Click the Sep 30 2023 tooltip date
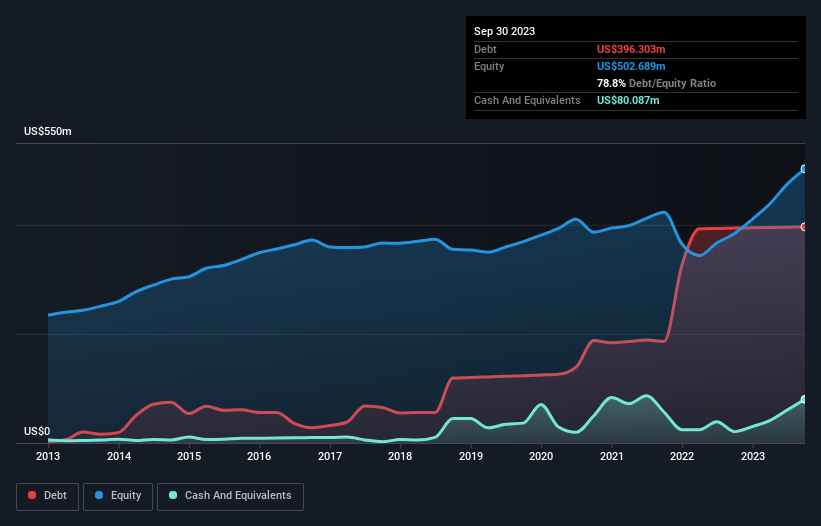The width and height of the screenshot is (821, 526). click(504, 31)
